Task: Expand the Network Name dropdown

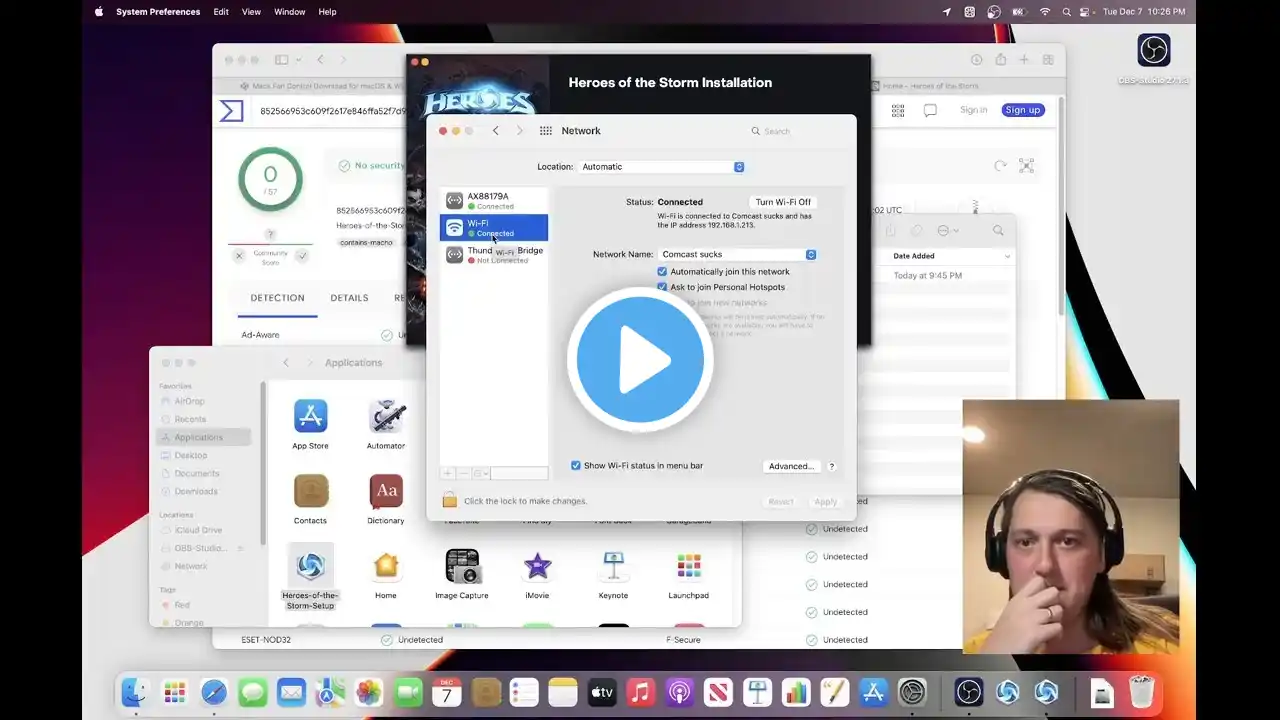Action: click(737, 254)
